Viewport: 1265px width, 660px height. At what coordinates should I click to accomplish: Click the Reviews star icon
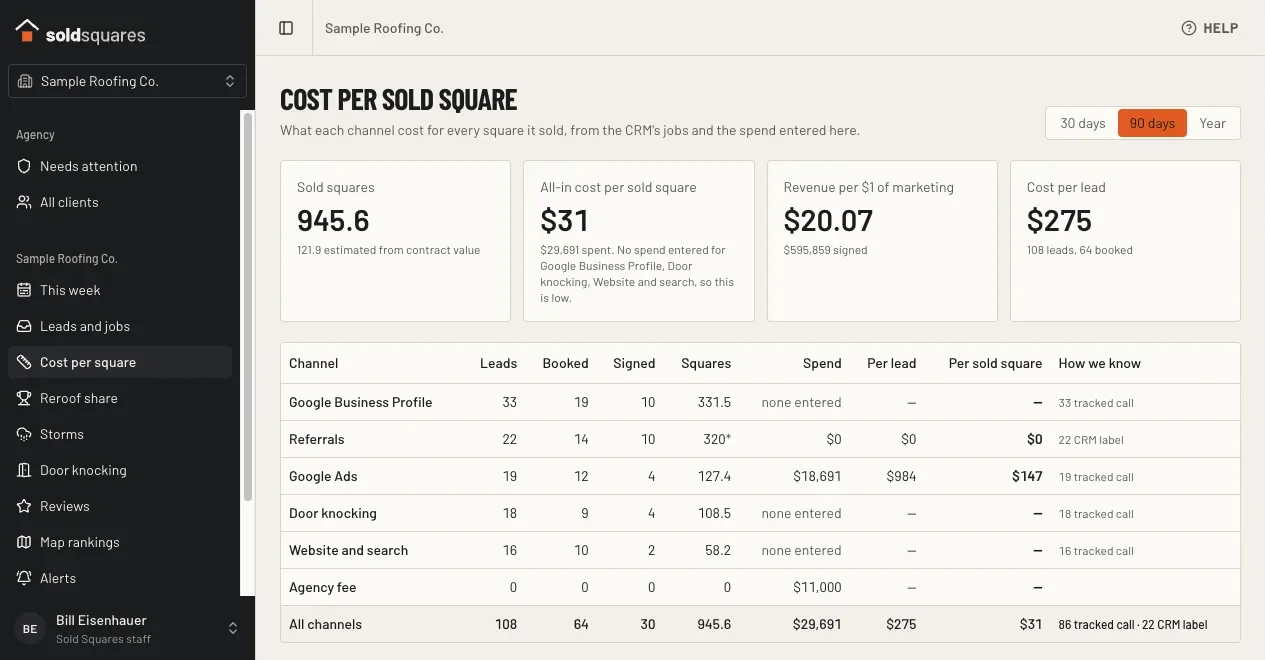point(24,506)
